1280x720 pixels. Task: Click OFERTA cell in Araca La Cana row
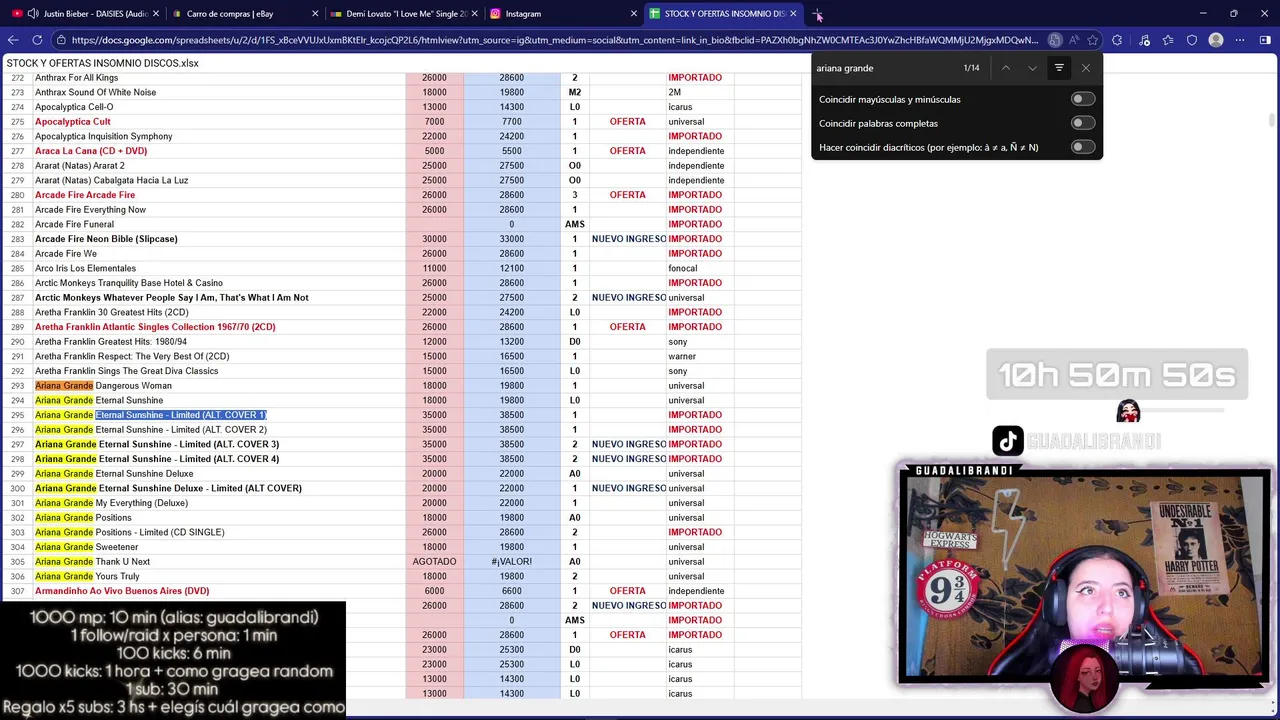tap(628, 151)
